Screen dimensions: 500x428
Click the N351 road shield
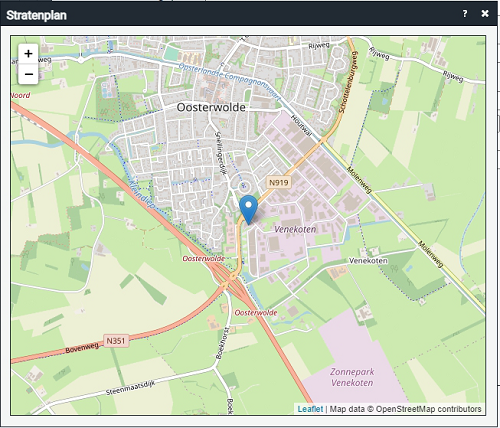pos(116,341)
